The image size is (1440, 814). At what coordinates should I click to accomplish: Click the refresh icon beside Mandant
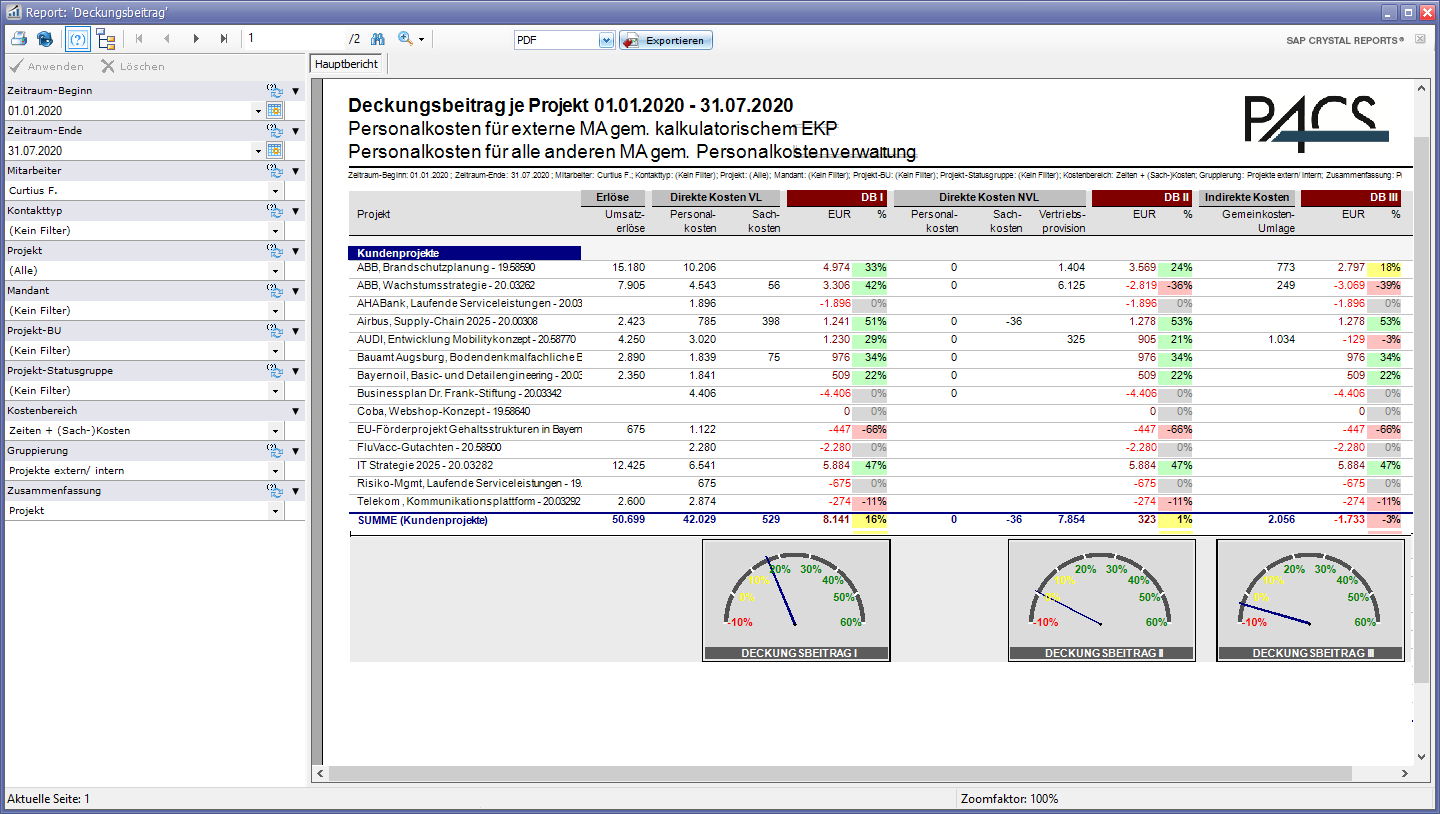[274, 290]
